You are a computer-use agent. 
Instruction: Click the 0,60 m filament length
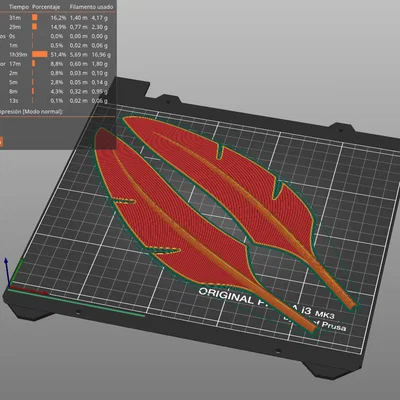[x=79, y=64]
